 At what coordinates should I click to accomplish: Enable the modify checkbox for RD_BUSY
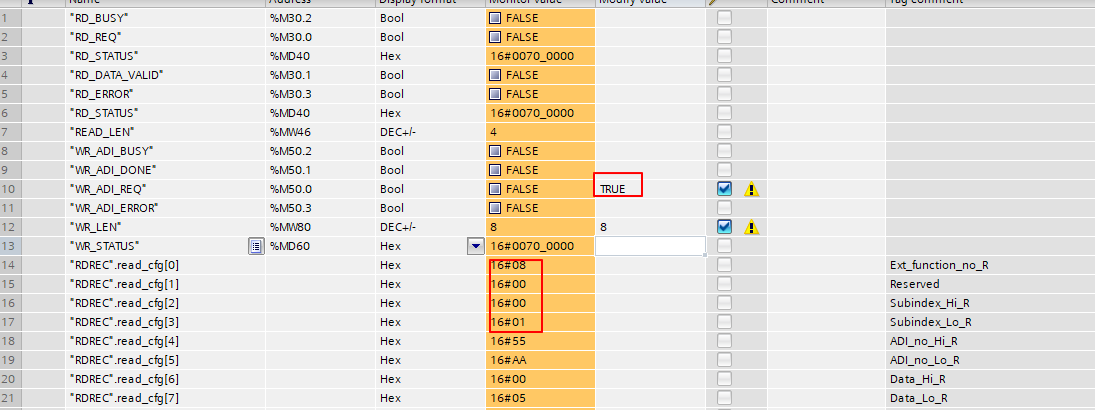724,18
